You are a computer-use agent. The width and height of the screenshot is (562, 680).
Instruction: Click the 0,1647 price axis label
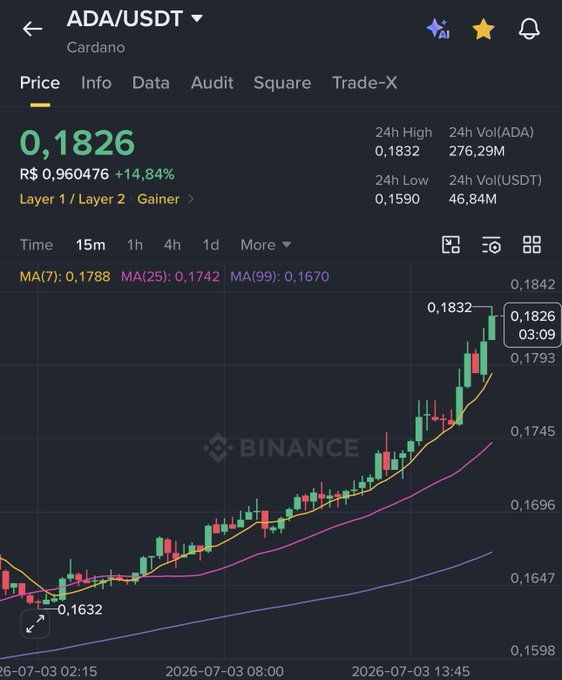(533, 578)
